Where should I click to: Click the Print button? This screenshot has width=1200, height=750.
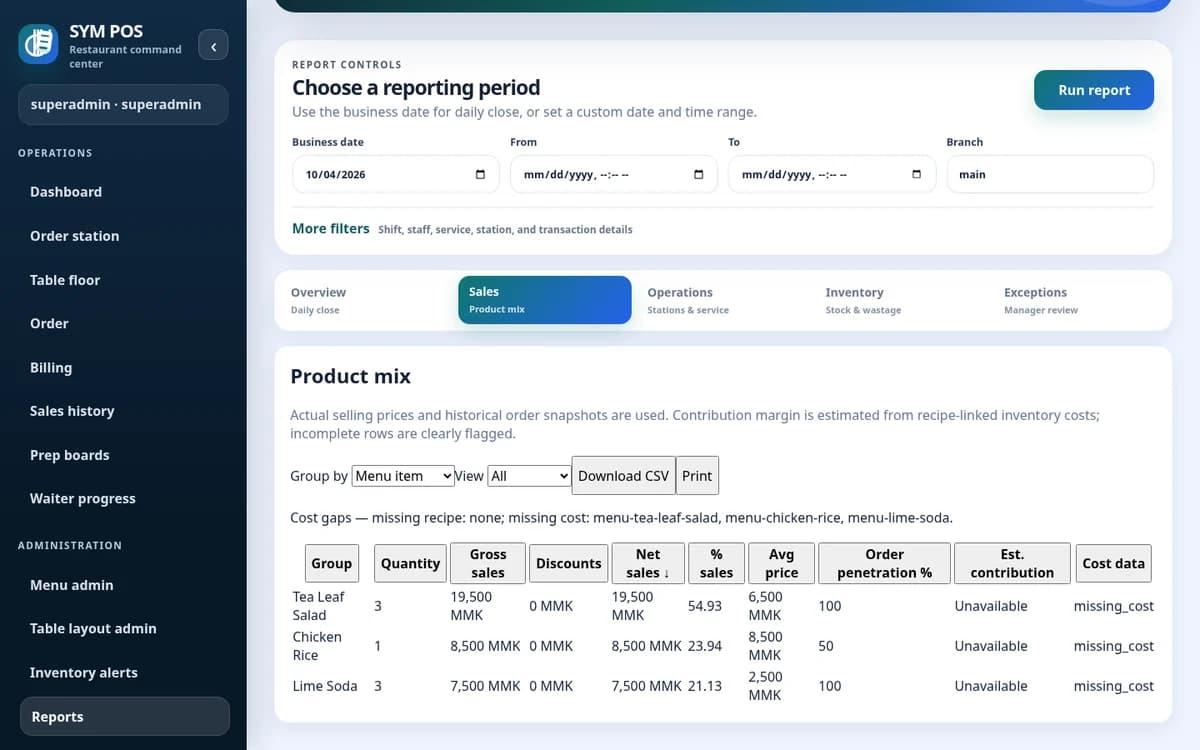click(697, 476)
